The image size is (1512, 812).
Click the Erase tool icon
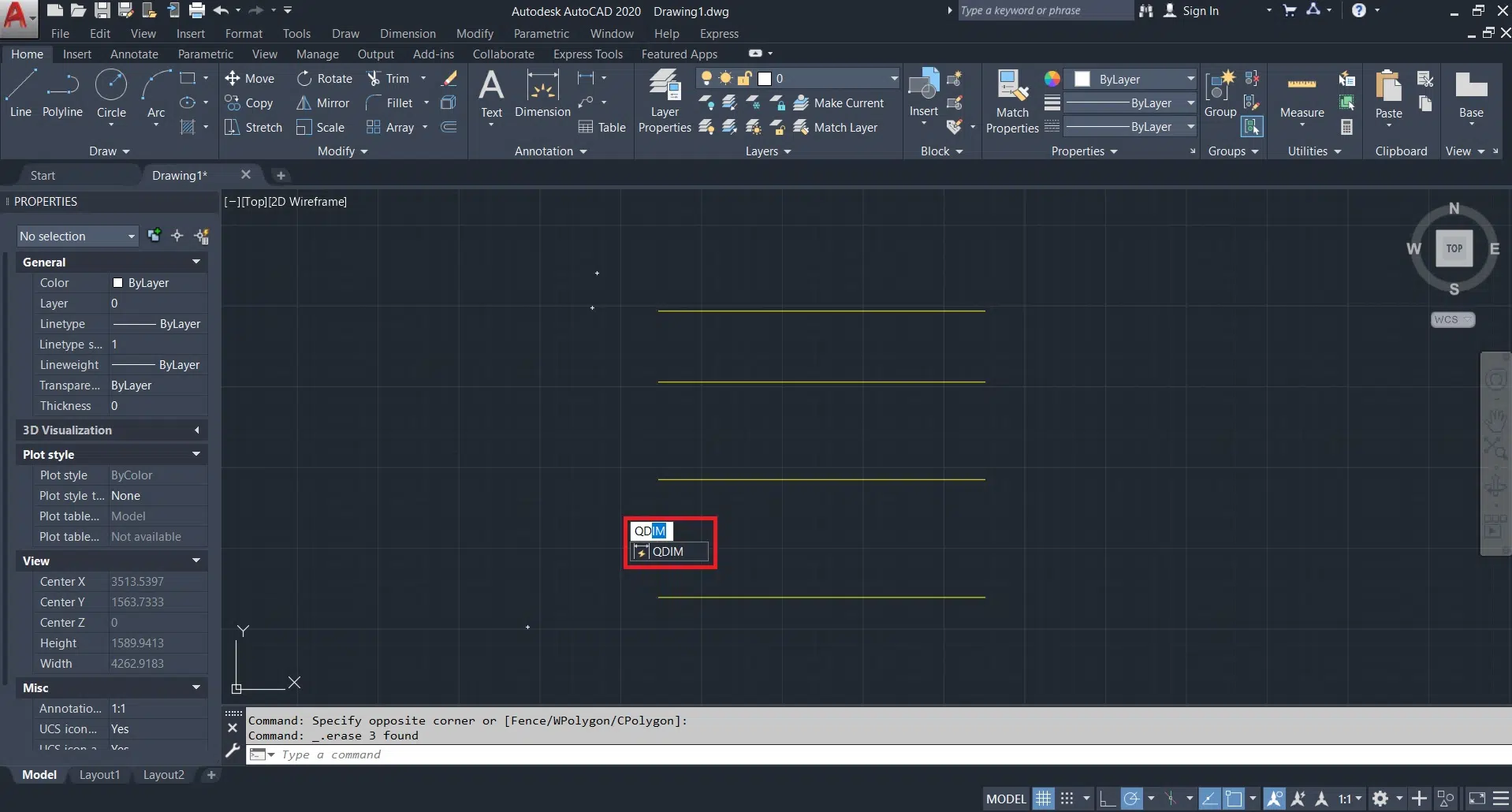point(449,79)
